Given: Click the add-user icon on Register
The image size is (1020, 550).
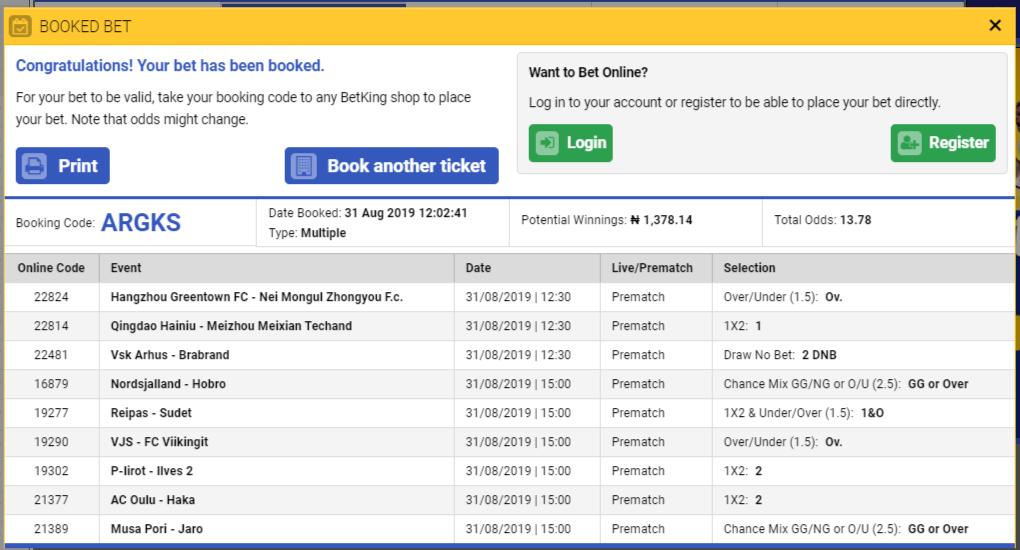Looking at the screenshot, I should pyautogui.click(x=909, y=143).
